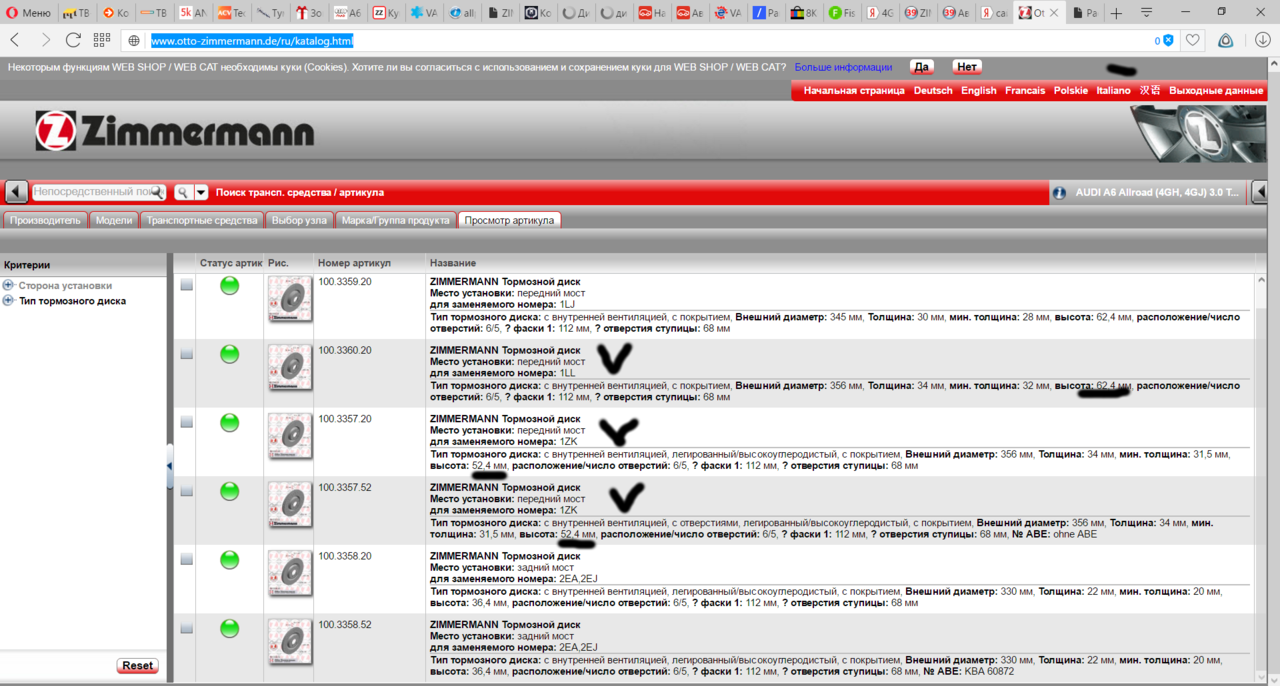Tick the checkbox for article 100.3358.52

pyautogui.click(x=186, y=628)
